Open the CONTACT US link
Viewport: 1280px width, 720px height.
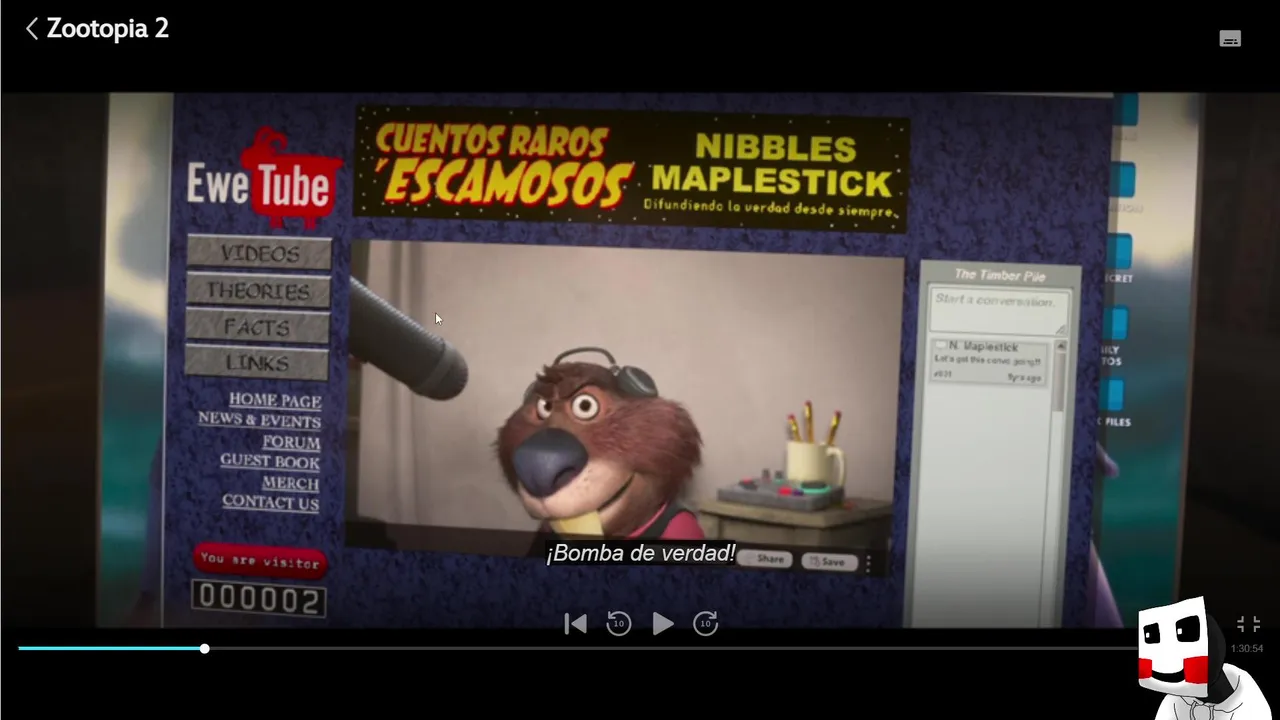(x=270, y=502)
